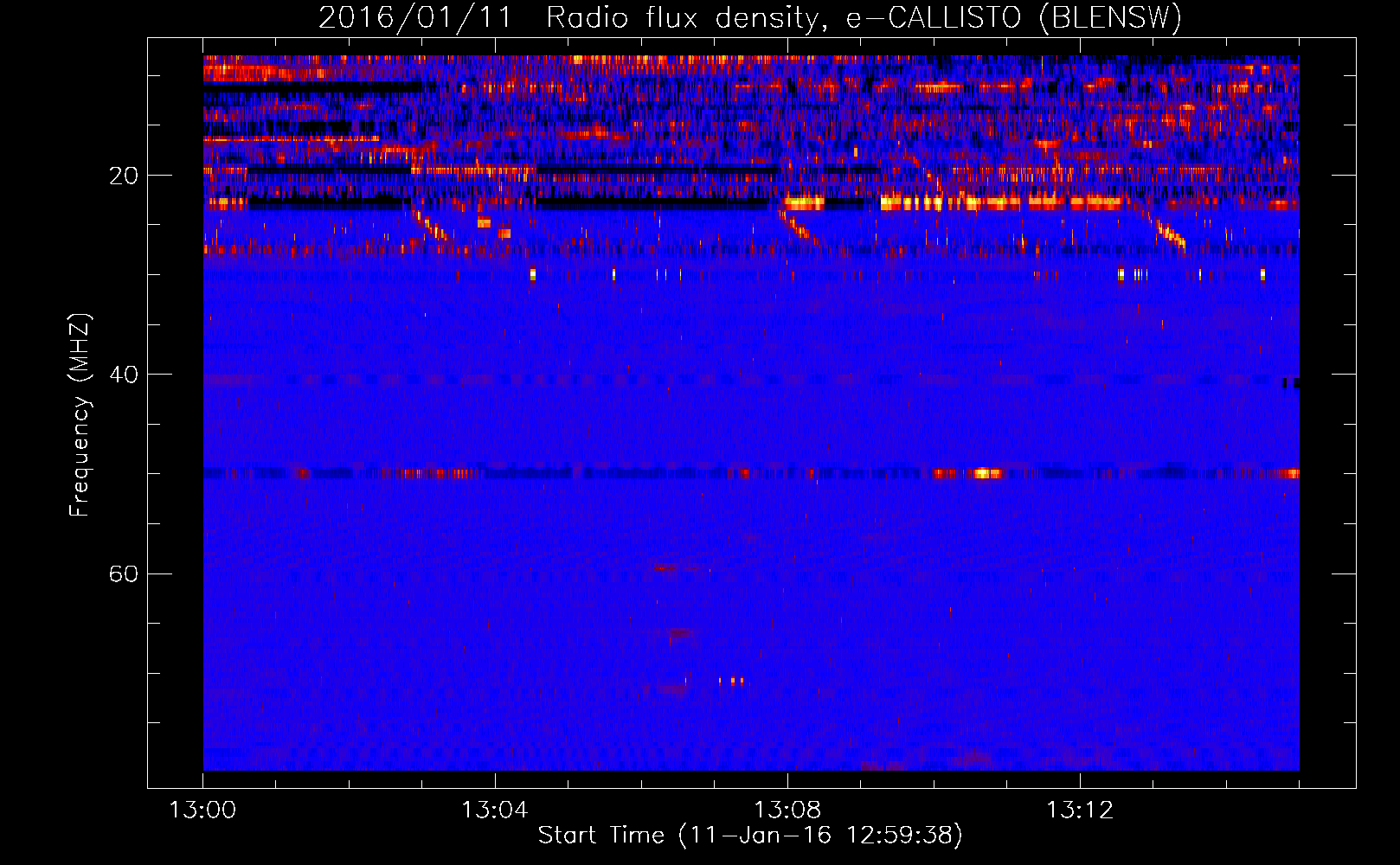This screenshot has width=1400, height=865.
Task: Click the bright burst near 13:08 at 23 MHz
Action: coord(804,203)
